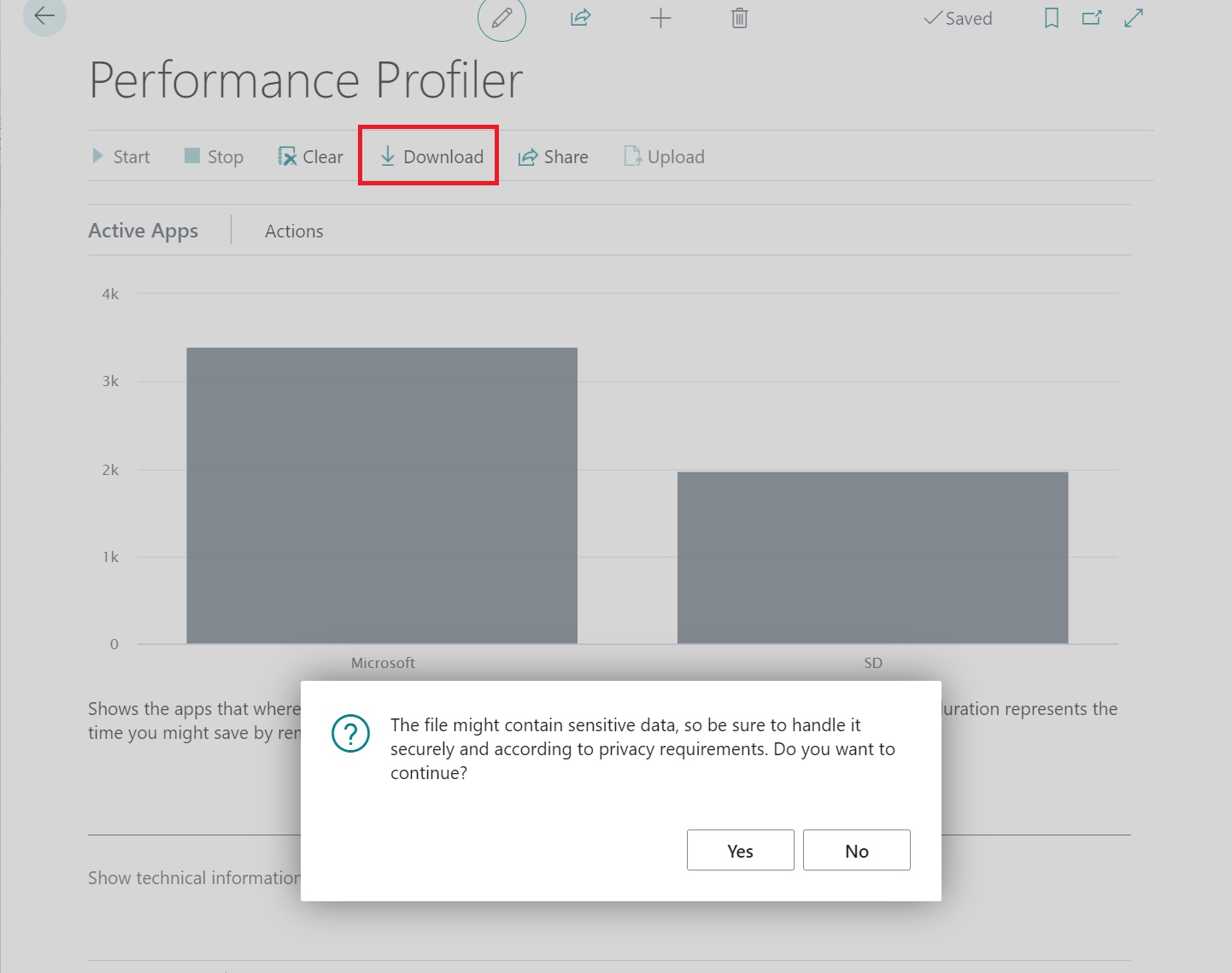Viewport: 1232px width, 973px height.
Task: Upload a saved profile file
Action: [664, 156]
